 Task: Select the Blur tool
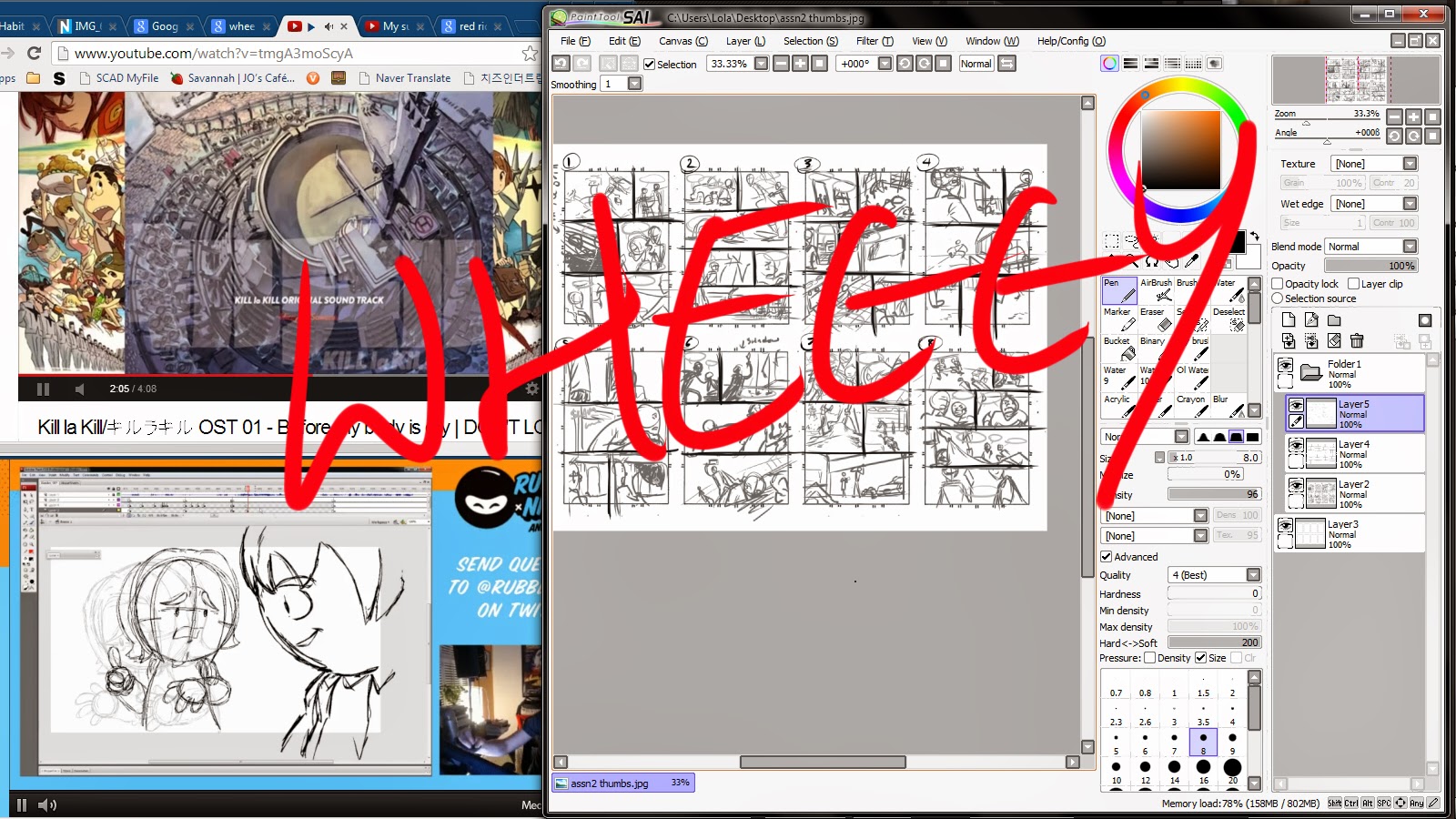pos(1228,405)
